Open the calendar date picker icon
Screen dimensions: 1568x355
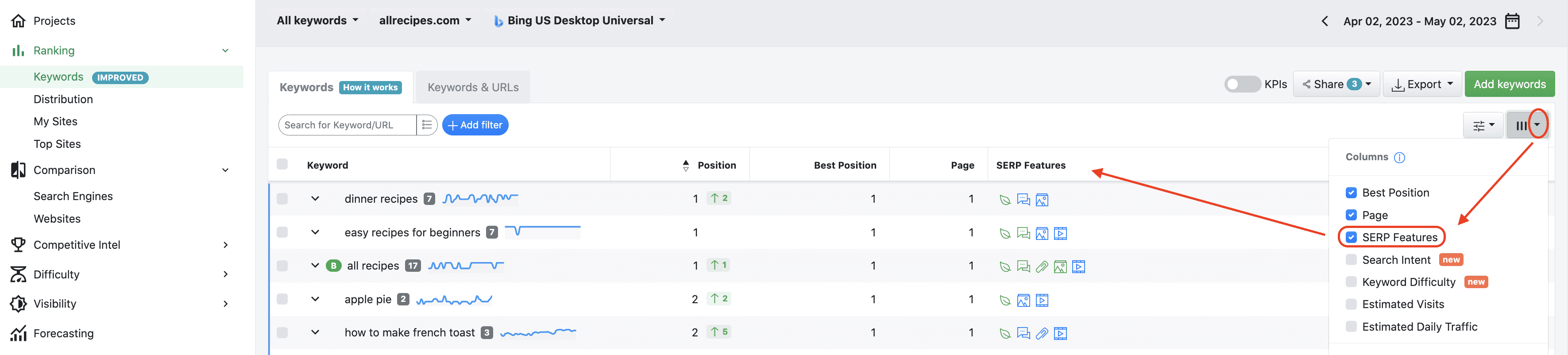1512,21
